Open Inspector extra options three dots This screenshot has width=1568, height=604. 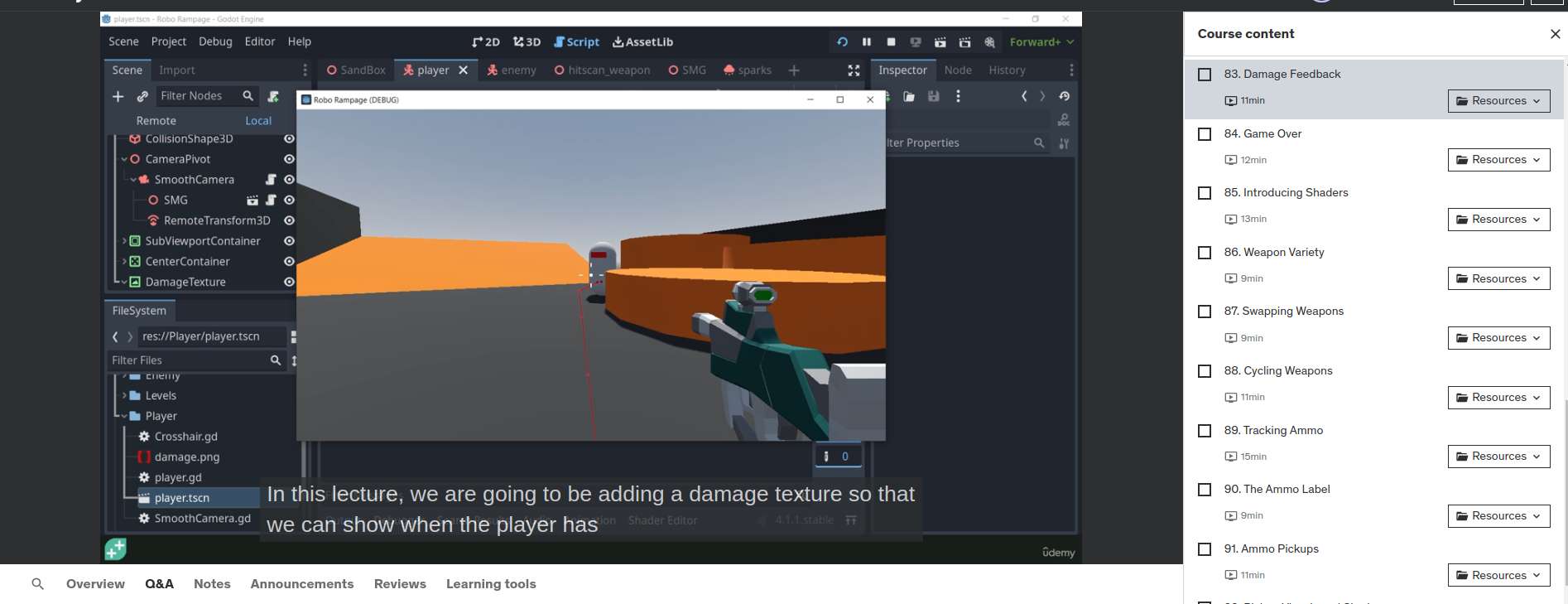[x=958, y=96]
